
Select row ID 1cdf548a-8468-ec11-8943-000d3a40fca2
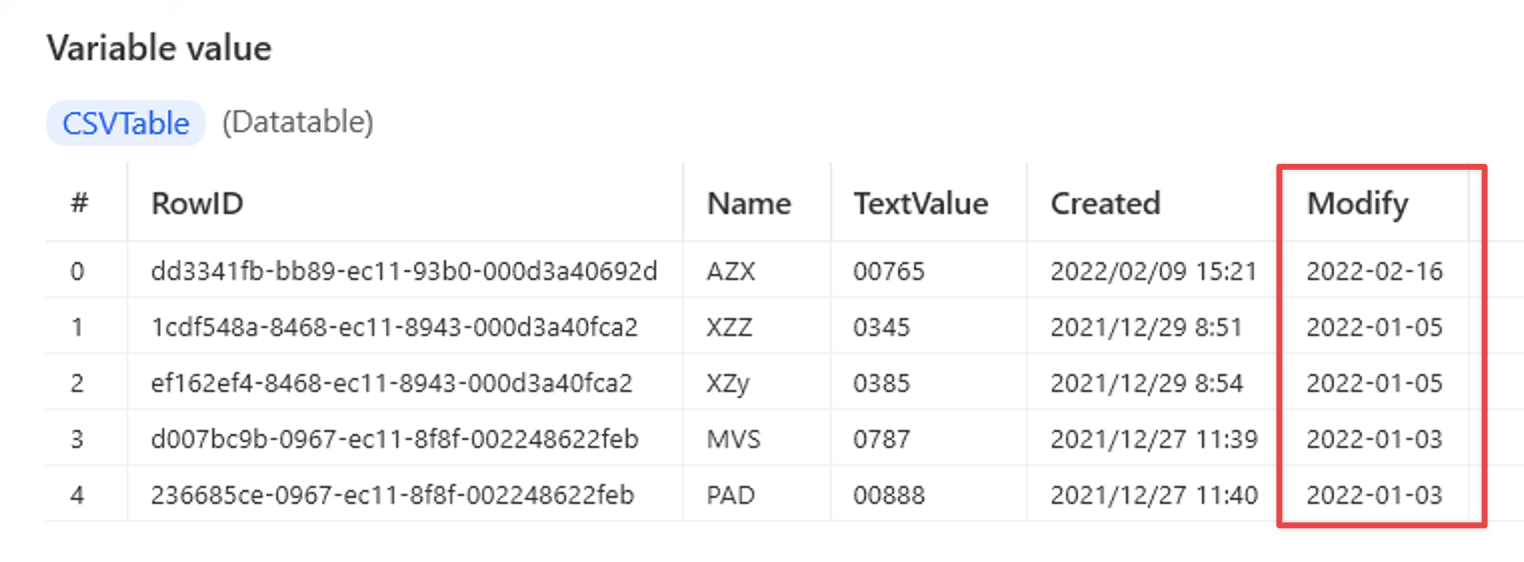[394, 326]
